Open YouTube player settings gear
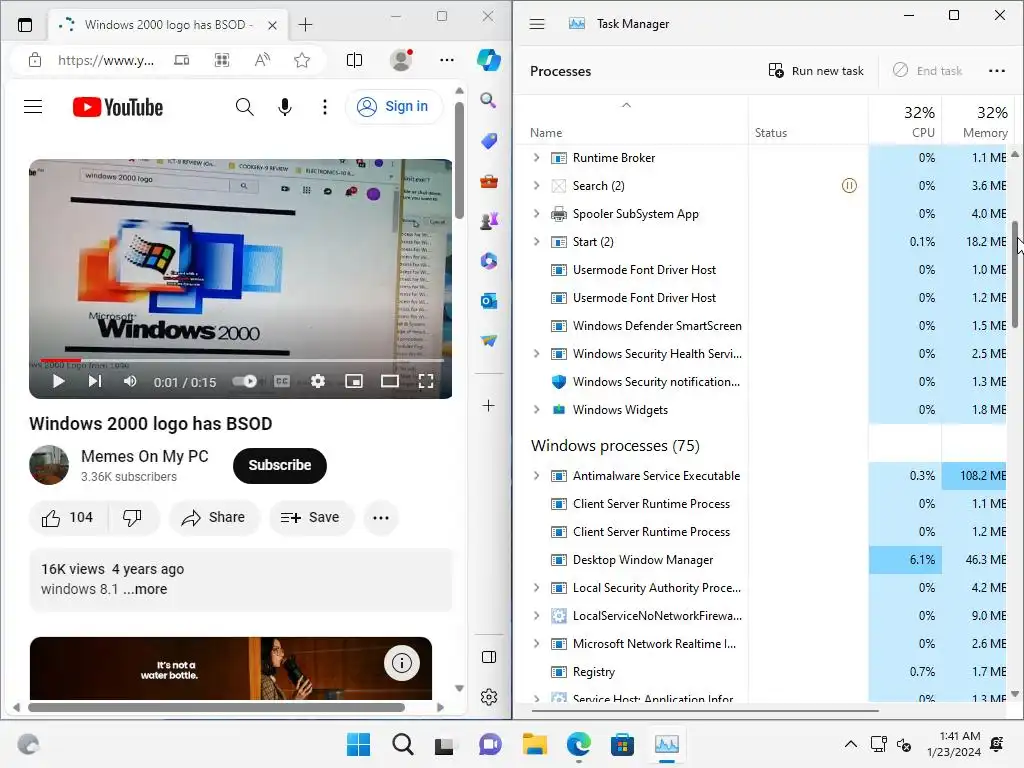Screen dimensions: 1024x768 [318, 381]
